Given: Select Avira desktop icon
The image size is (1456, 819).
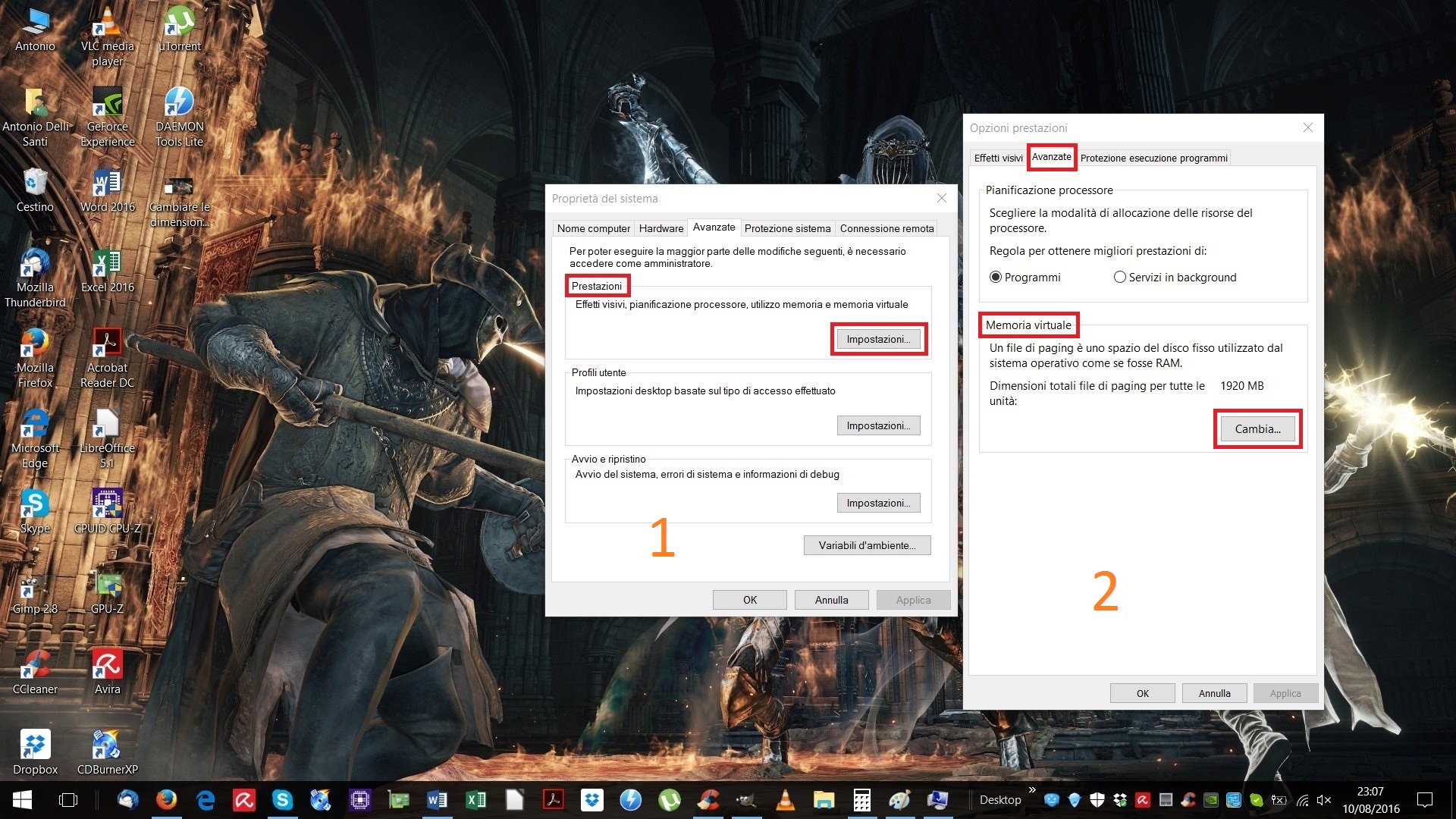Looking at the screenshot, I should (x=107, y=673).
